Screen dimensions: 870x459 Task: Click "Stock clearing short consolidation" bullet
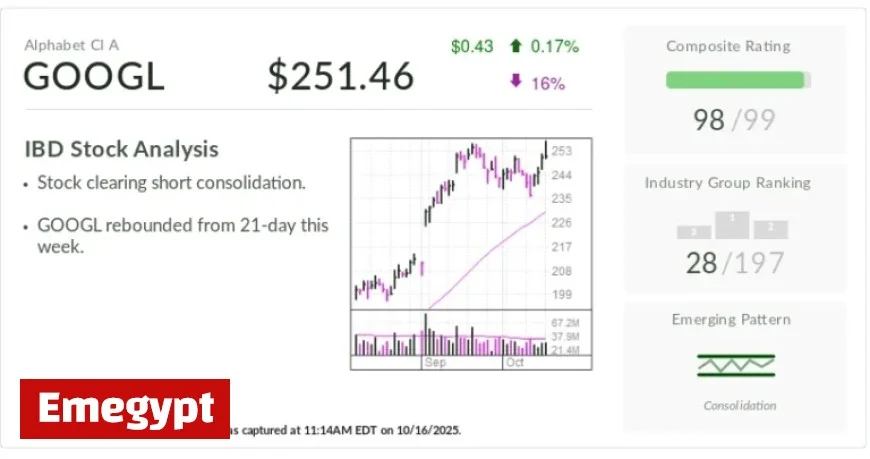pyautogui.click(x=171, y=183)
